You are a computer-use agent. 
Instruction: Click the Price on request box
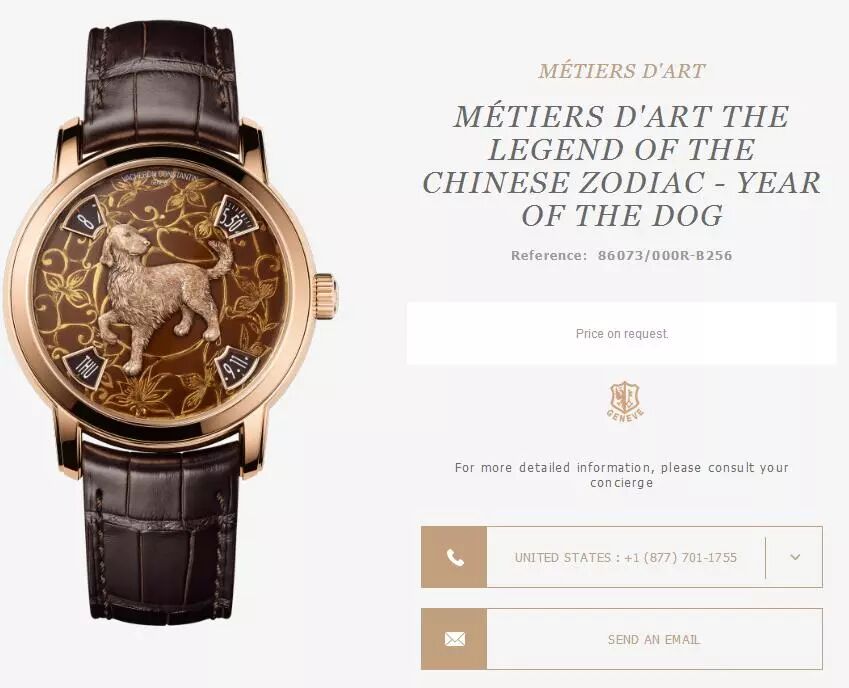[x=622, y=333]
